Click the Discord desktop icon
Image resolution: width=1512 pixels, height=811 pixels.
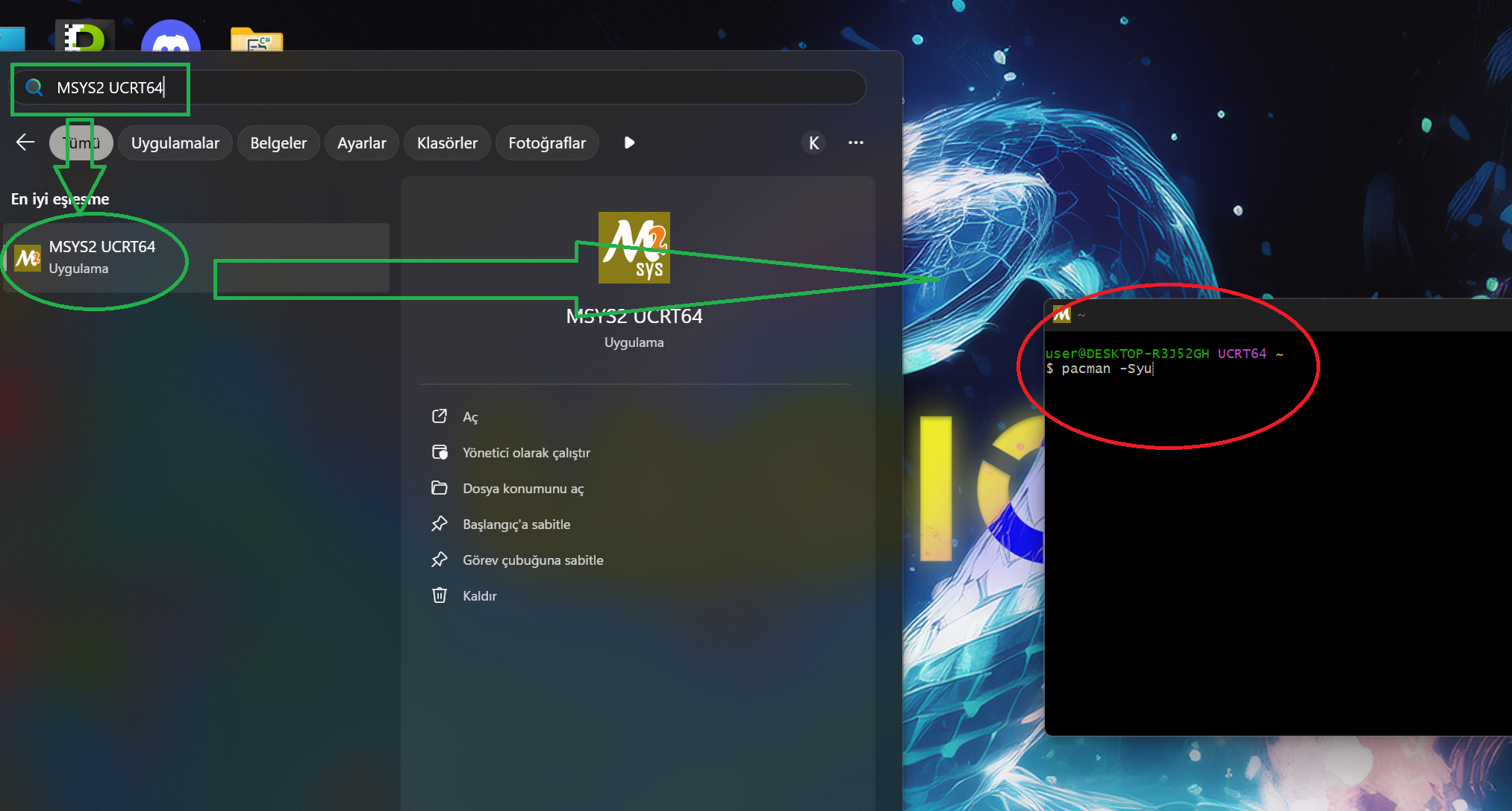pos(171,36)
